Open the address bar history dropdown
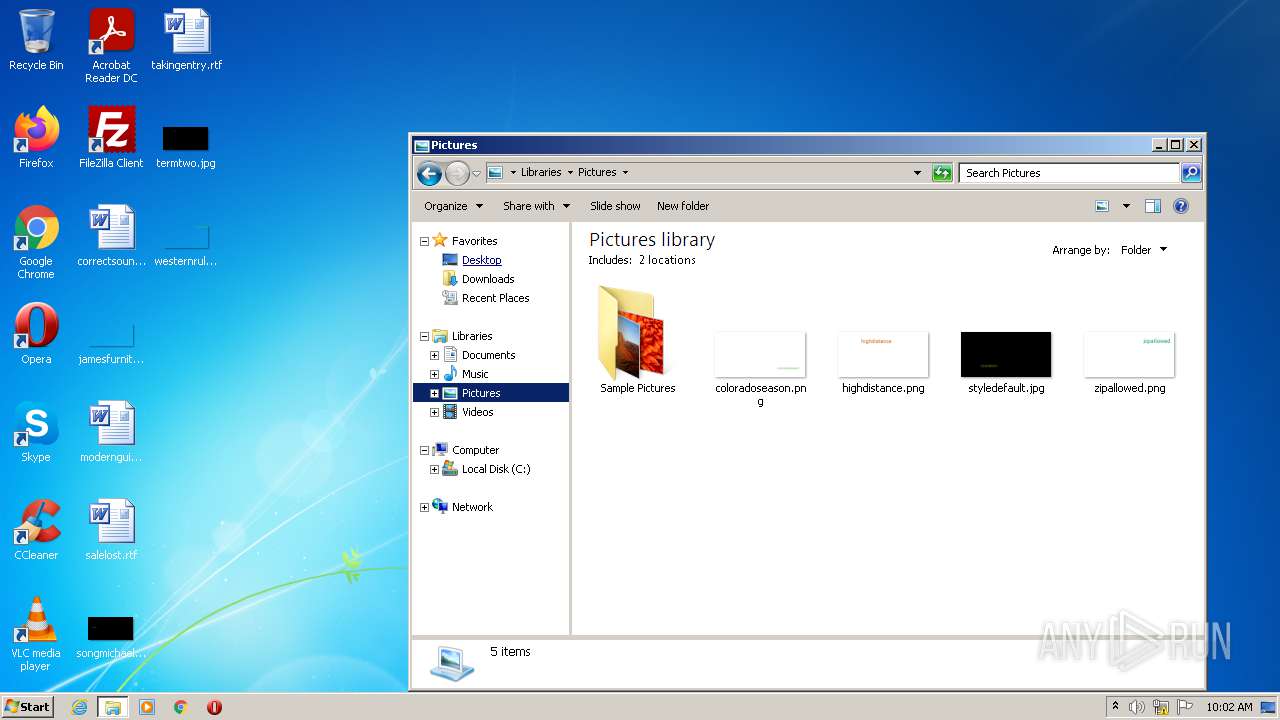 click(x=917, y=173)
